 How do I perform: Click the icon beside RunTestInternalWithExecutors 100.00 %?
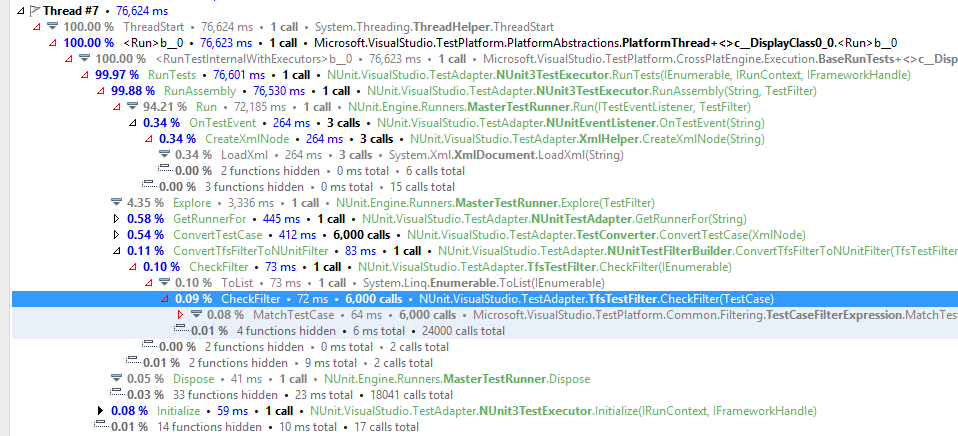tap(84, 59)
